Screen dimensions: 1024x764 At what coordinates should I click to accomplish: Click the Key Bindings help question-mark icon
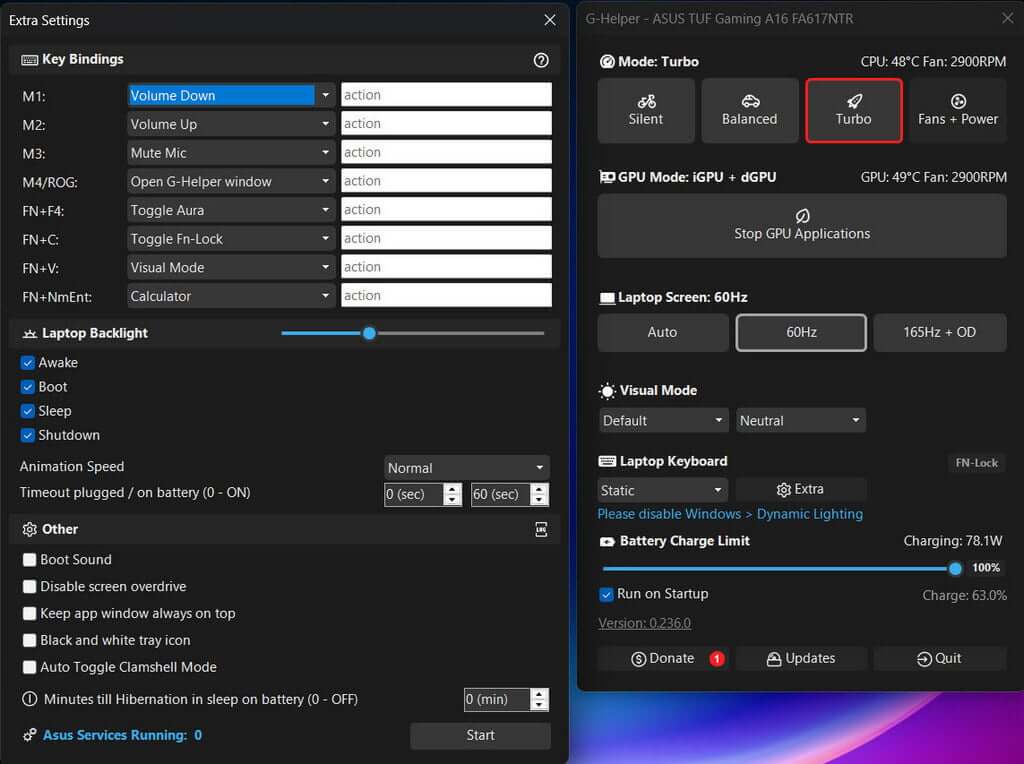[541, 60]
